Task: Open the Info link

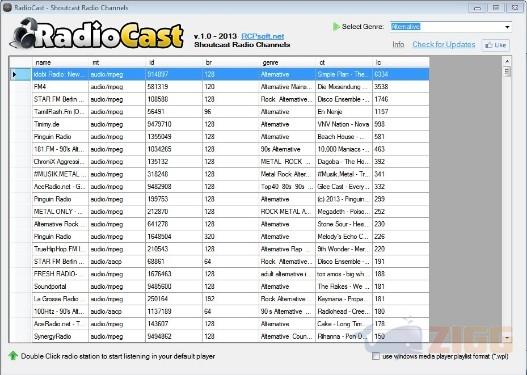Action: 398,45
